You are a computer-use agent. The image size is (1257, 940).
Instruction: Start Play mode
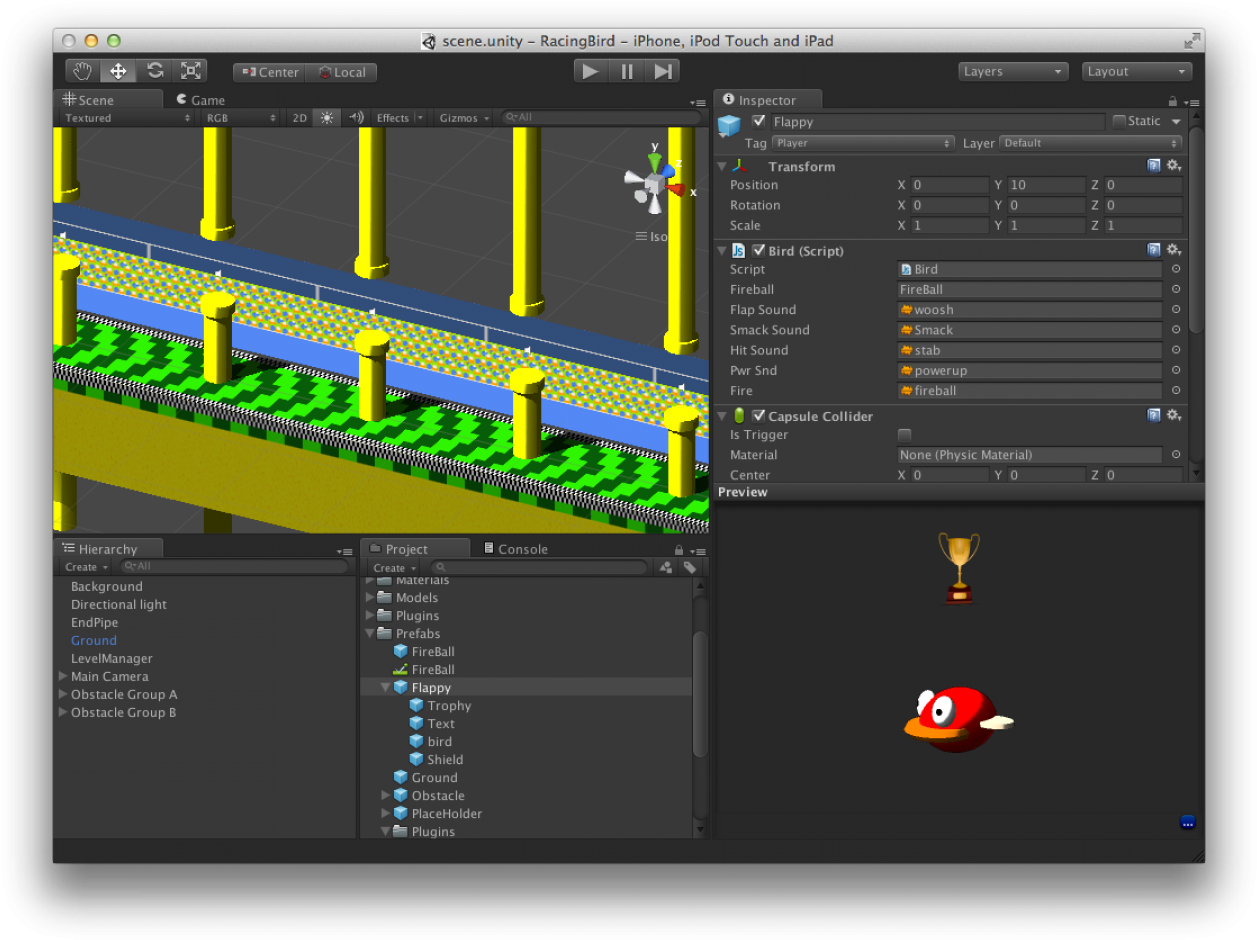(x=591, y=71)
